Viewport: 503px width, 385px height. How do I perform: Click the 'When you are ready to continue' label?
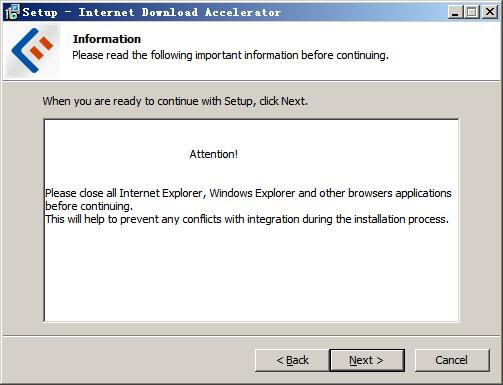(175, 101)
